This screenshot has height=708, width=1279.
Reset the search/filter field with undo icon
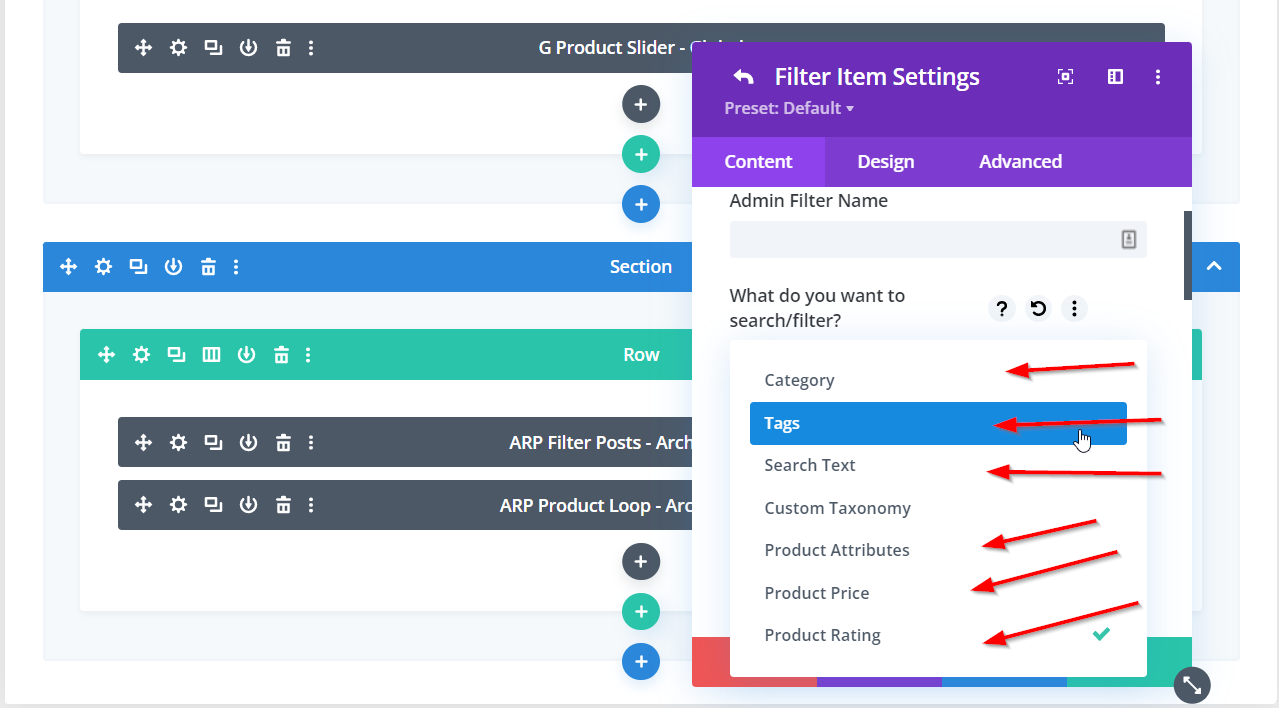click(1038, 309)
